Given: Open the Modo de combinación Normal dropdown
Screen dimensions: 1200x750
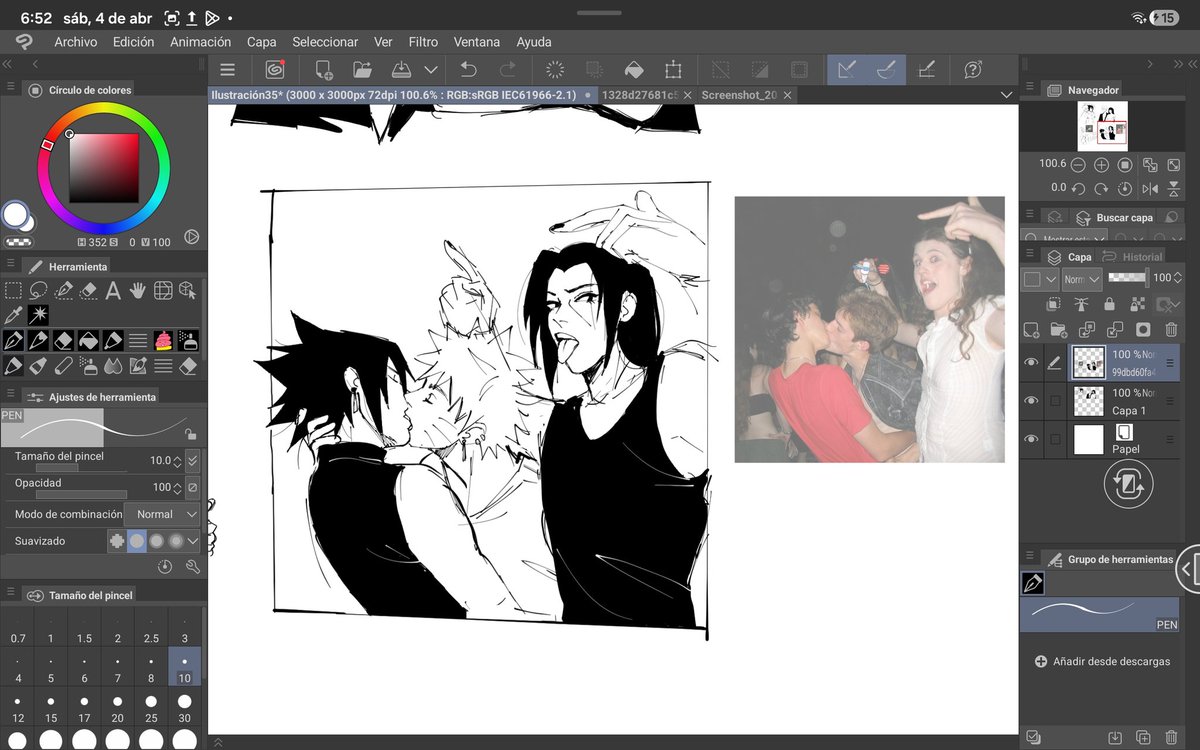Looking at the screenshot, I should 162,514.
